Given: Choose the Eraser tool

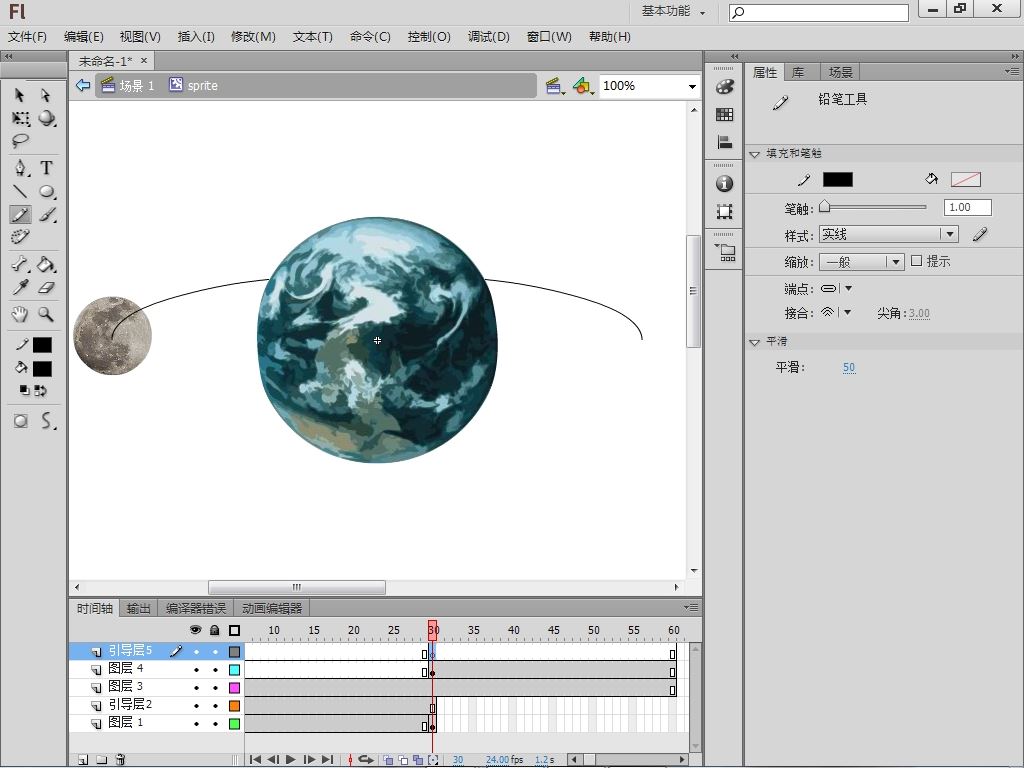Looking at the screenshot, I should (x=46, y=288).
